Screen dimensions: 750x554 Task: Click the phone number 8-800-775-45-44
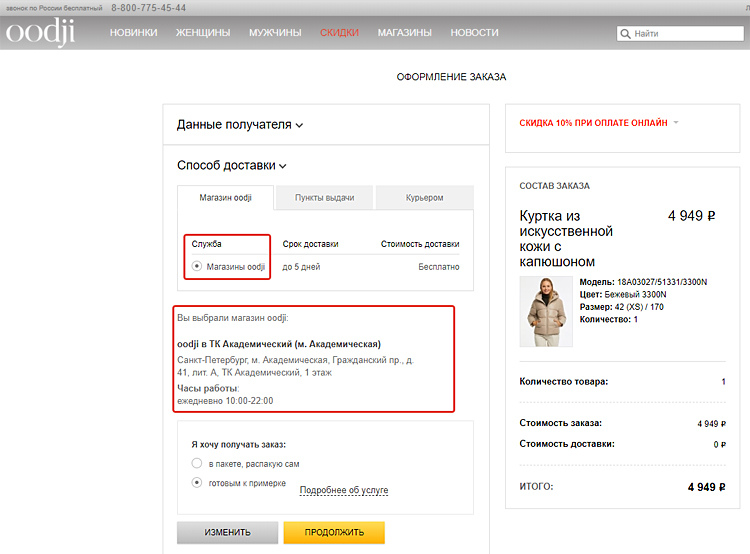click(x=149, y=8)
